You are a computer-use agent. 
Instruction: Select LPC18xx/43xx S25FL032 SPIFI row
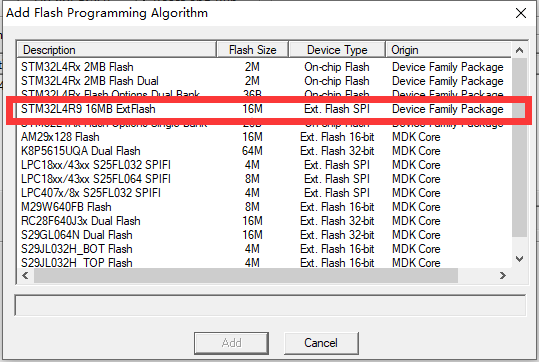click(x=264, y=165)
